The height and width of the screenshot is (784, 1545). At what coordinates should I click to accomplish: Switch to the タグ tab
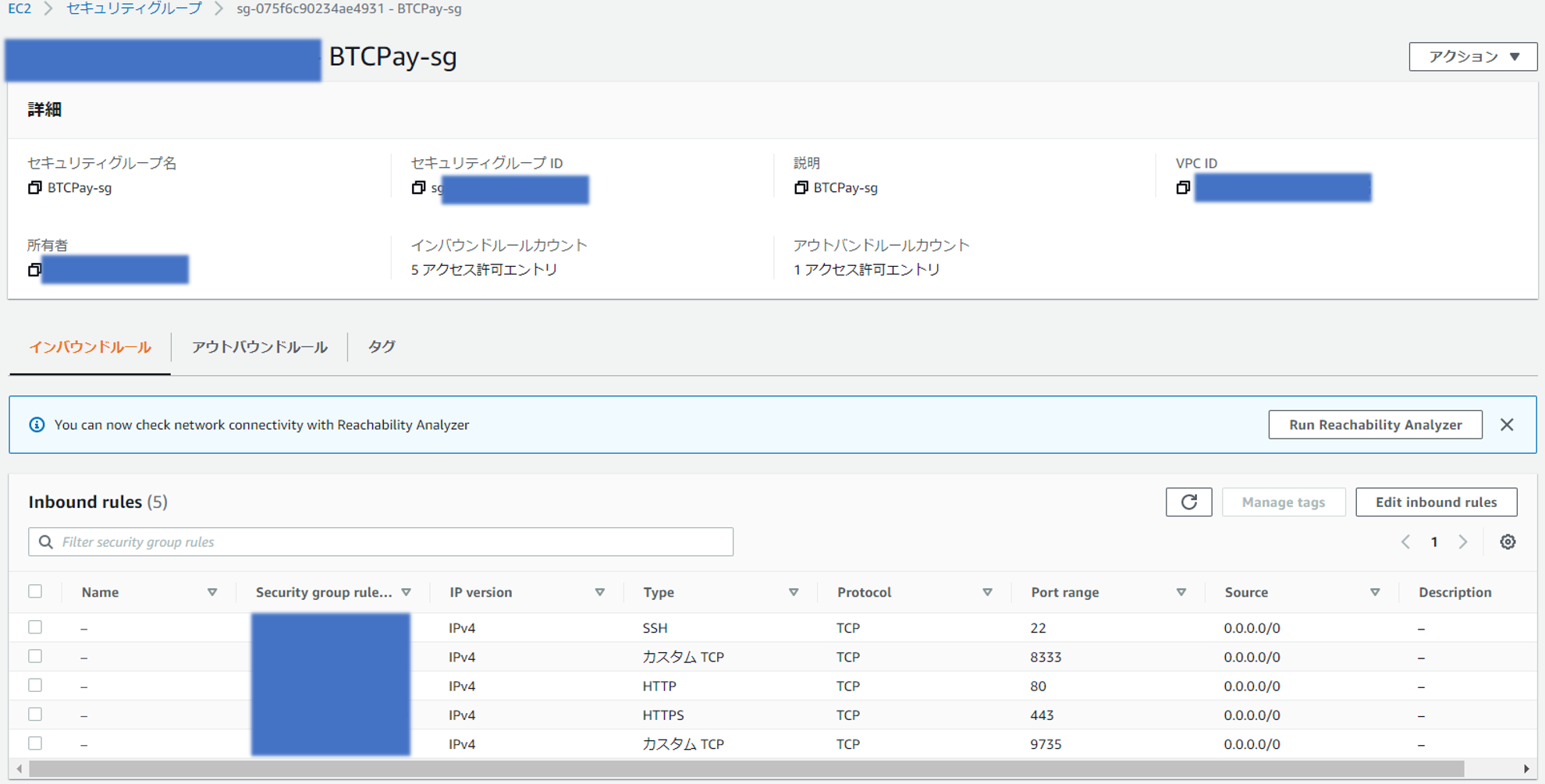[382, 347]
